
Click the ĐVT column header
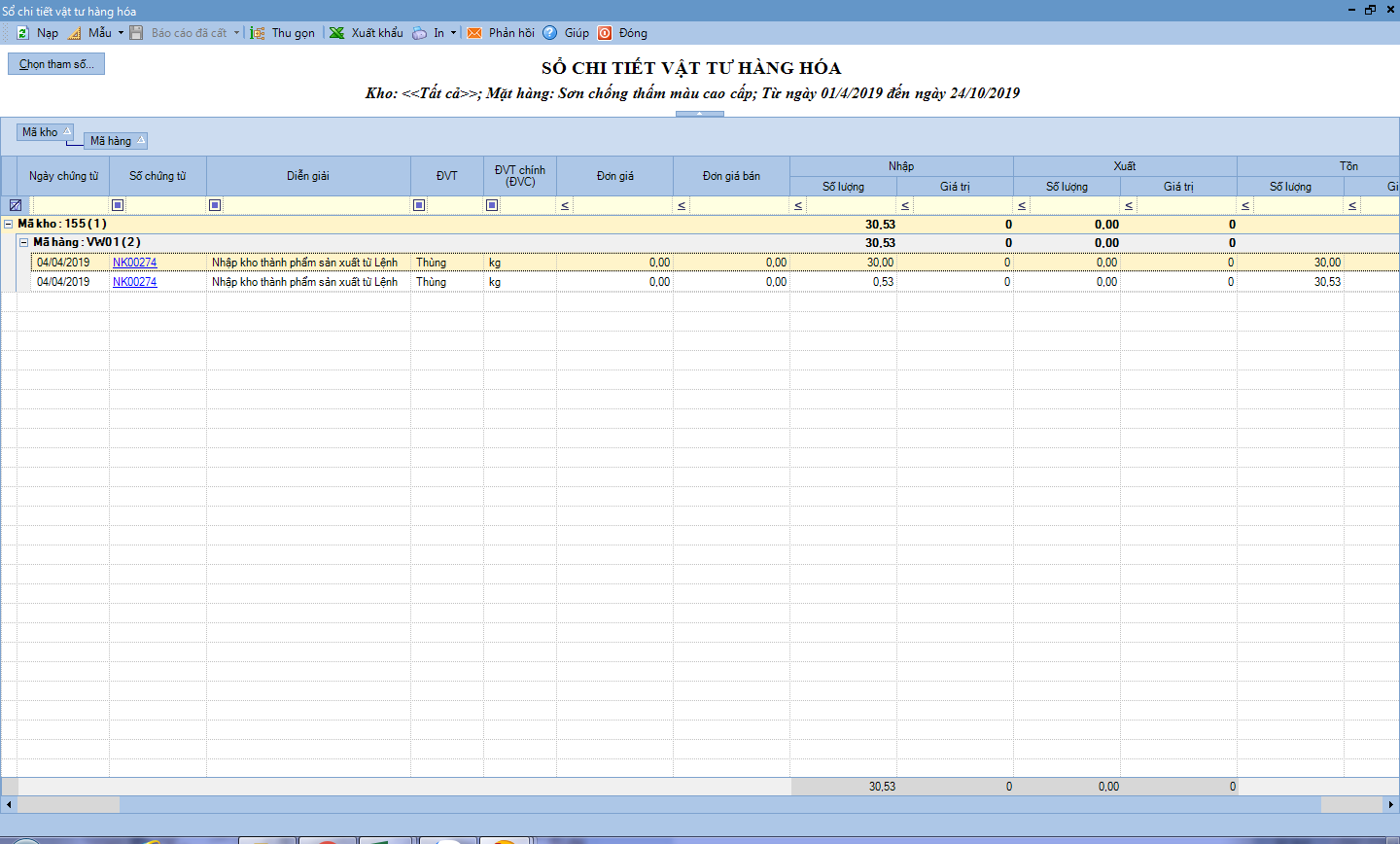[x=447, y=176]
